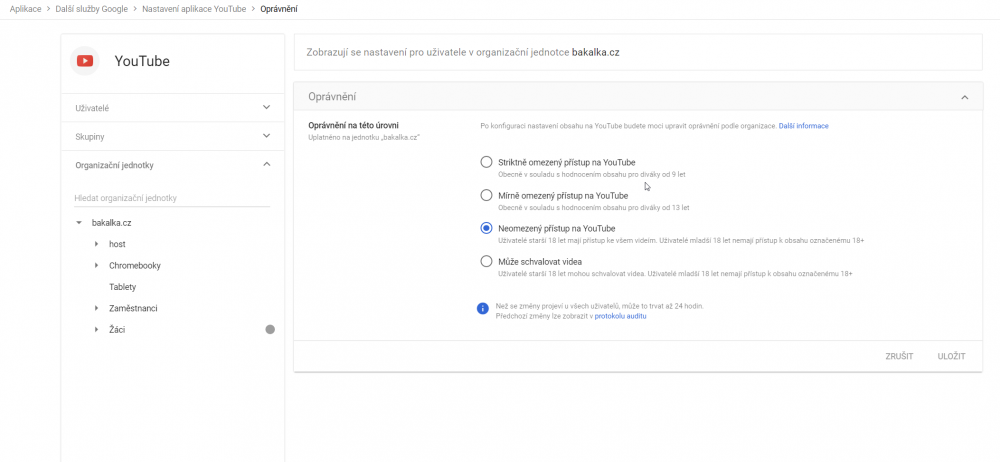The width and height of the screenshot is (1000, 462).
Task: Click the Oprávnění breadcrumb text
Action: (x=279, y=9)
